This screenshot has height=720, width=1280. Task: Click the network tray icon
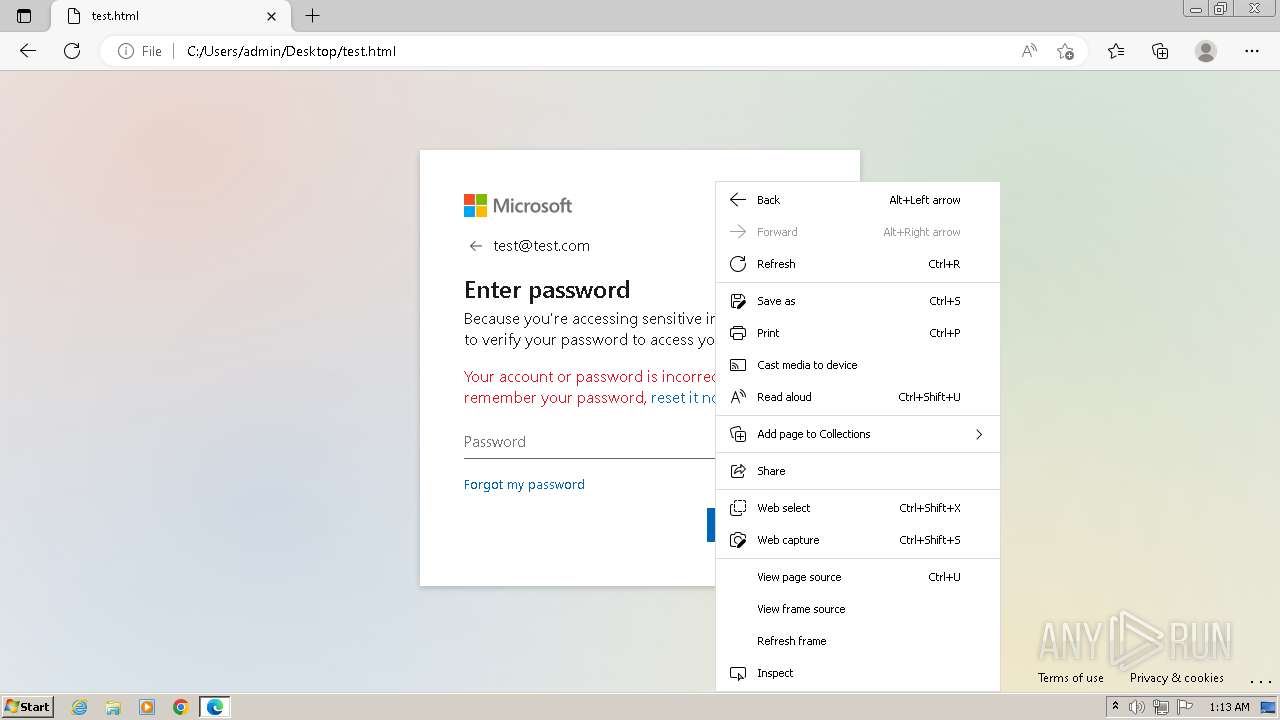(1161, 707)
